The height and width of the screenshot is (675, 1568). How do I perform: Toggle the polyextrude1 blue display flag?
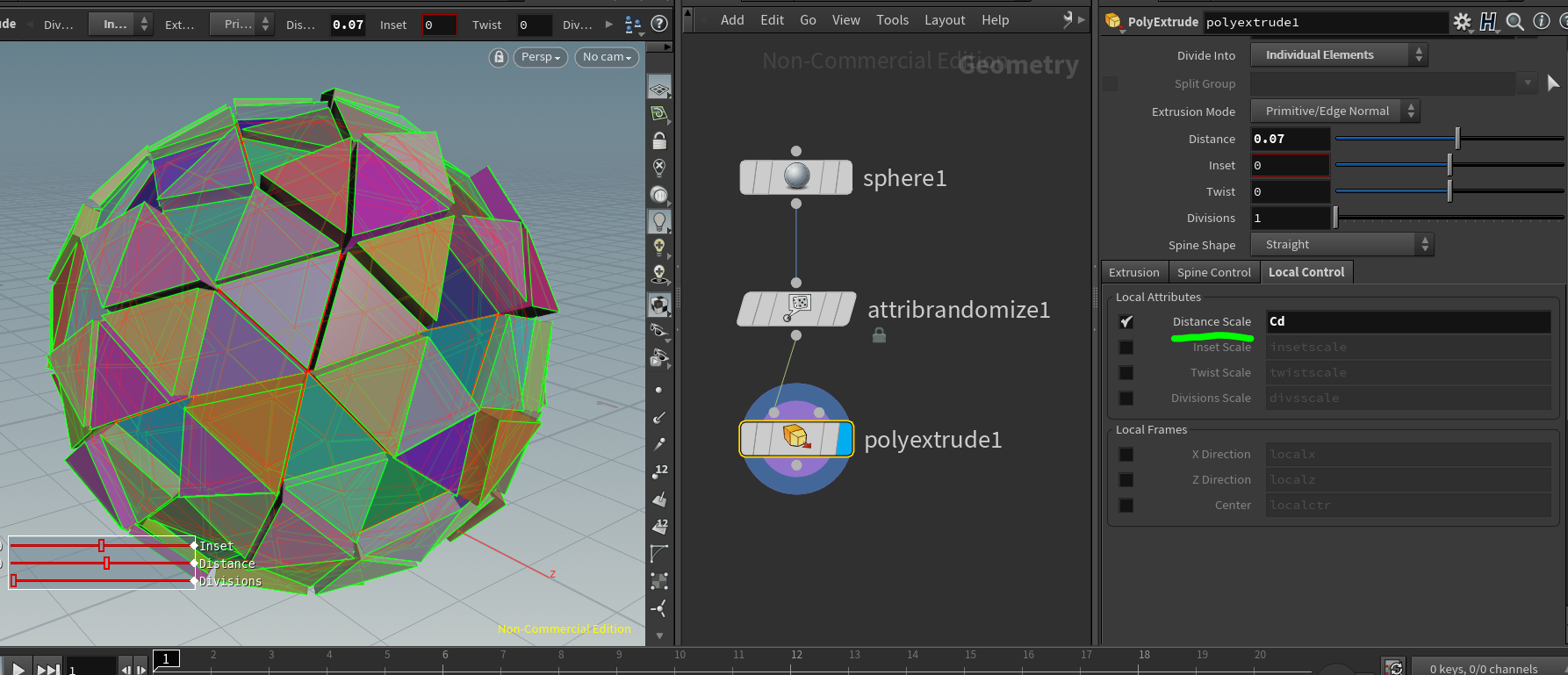pyautogui.click(x=845, y=439)
